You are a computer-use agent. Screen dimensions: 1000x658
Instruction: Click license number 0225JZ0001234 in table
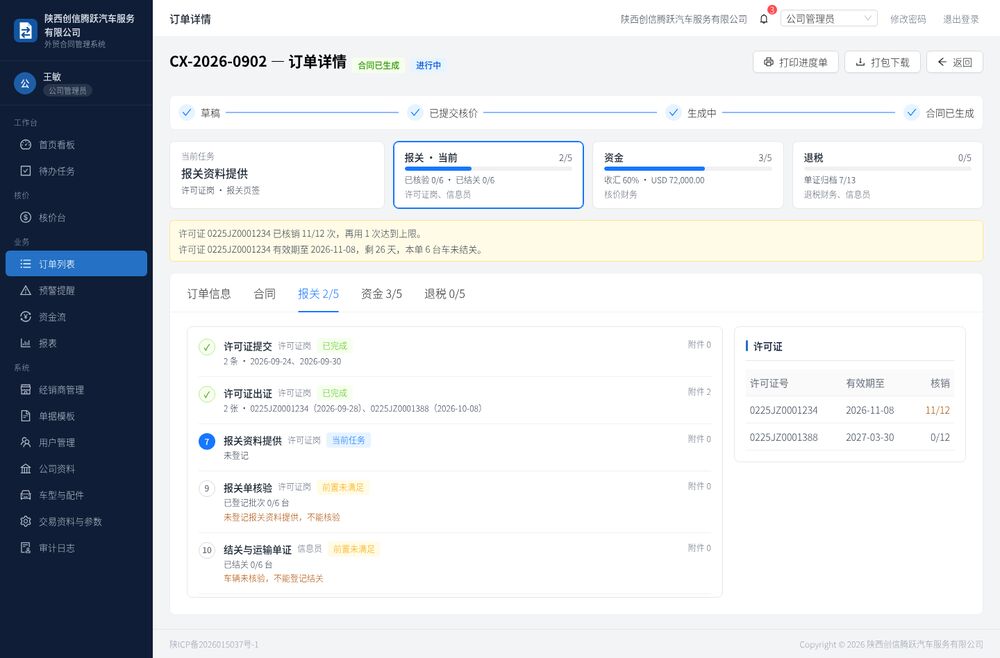pyautogui.click(x=783, y=411)
